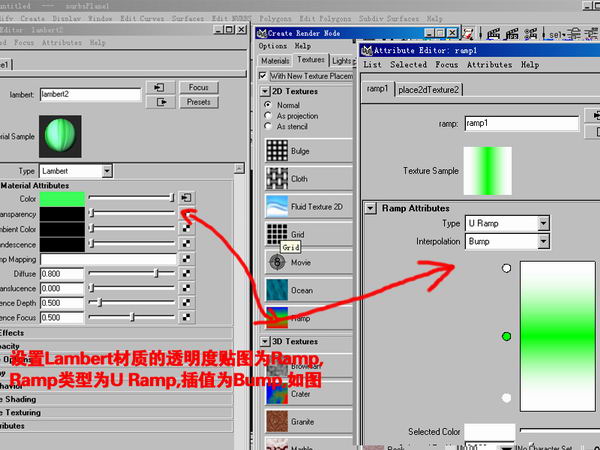This screenshot has height=450, width=600.
Task: Open the Options menu in Create Render Node
Action: [x=272, y=46]
